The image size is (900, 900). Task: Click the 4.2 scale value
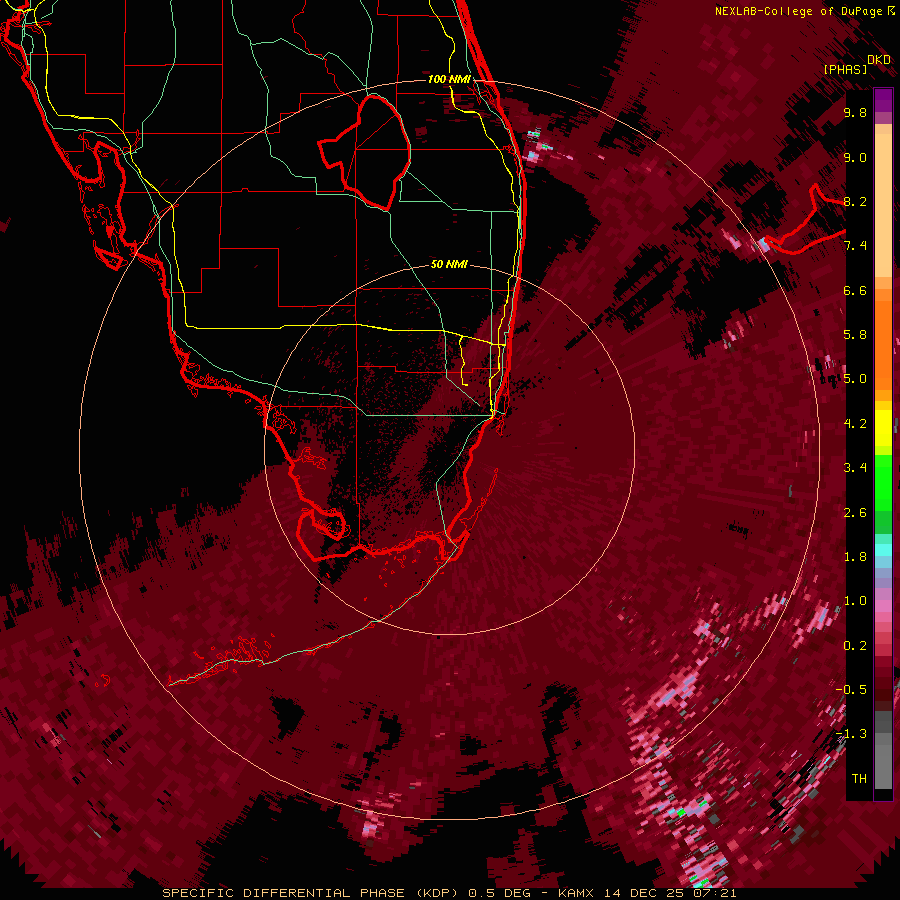click(855, 424)
